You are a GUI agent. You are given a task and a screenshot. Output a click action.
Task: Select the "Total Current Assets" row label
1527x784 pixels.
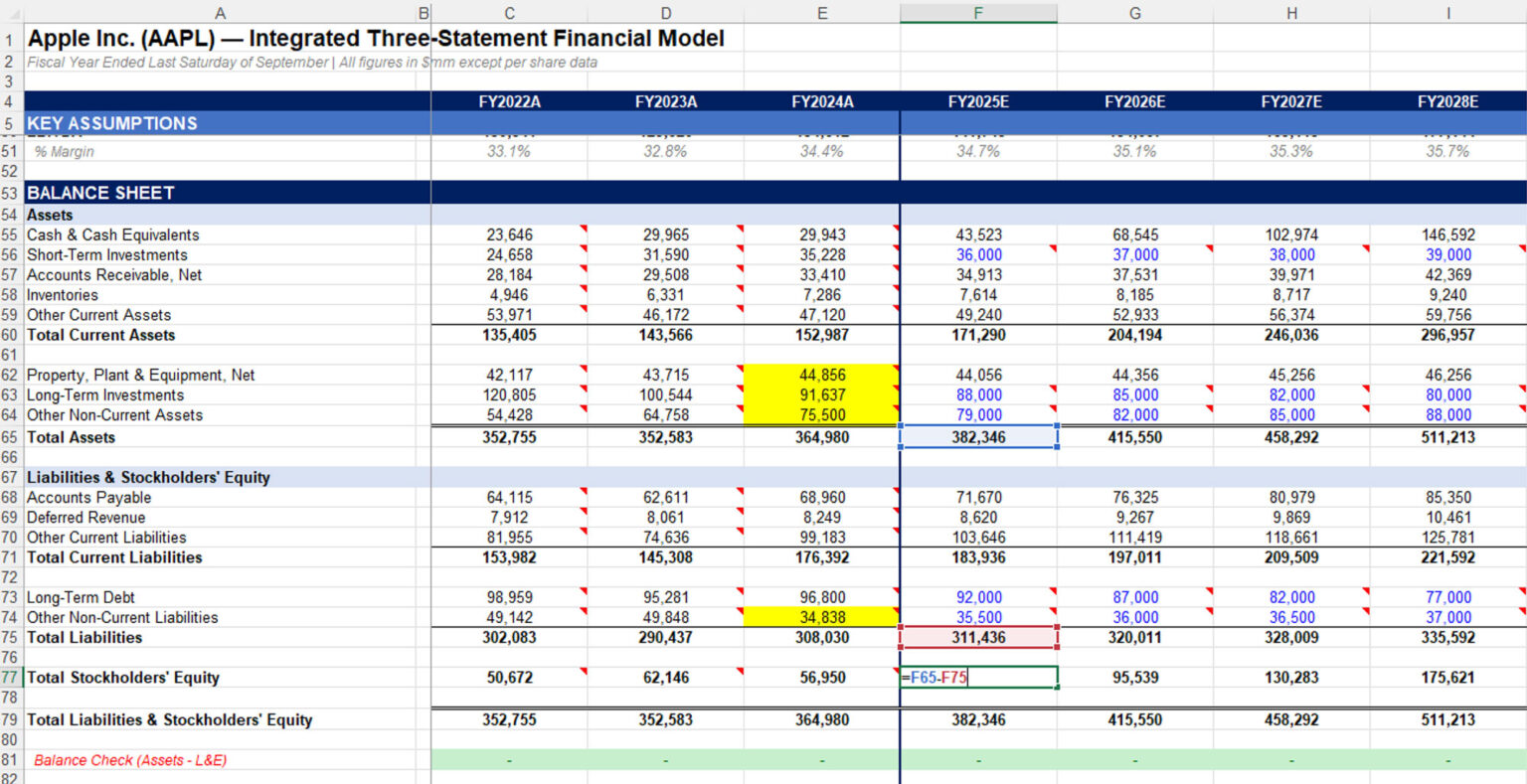point(100,335)
